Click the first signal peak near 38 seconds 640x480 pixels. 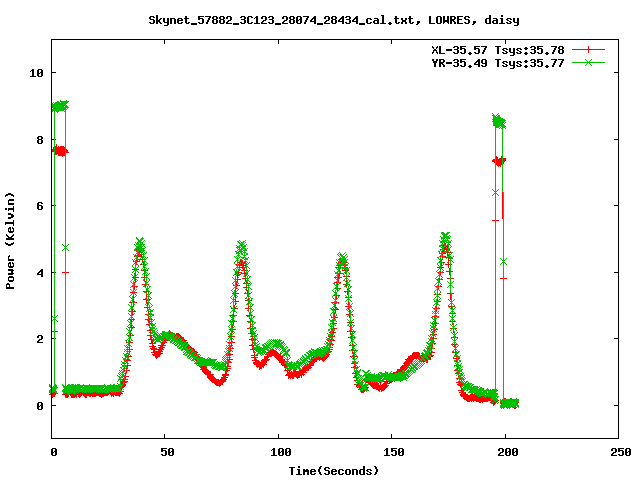pos(140,242)
